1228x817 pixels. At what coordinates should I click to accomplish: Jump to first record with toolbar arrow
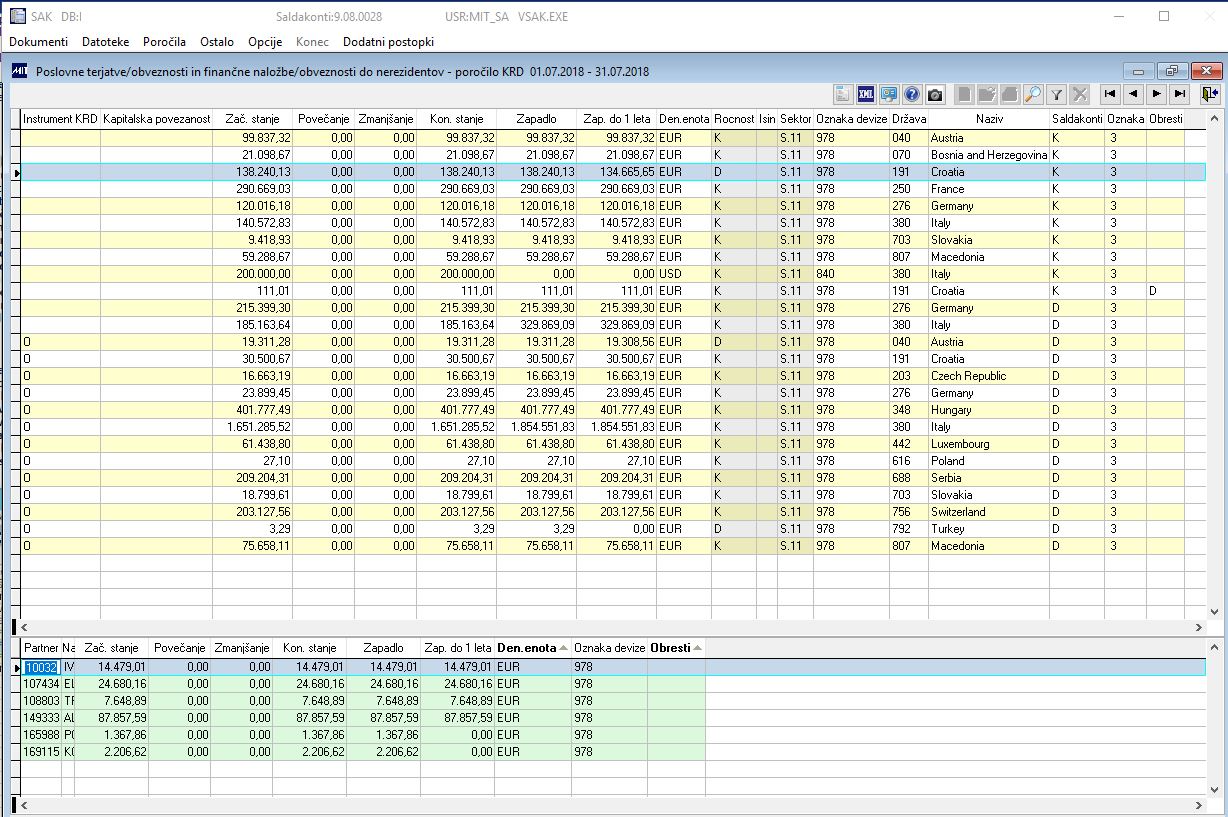point(1109,94)
